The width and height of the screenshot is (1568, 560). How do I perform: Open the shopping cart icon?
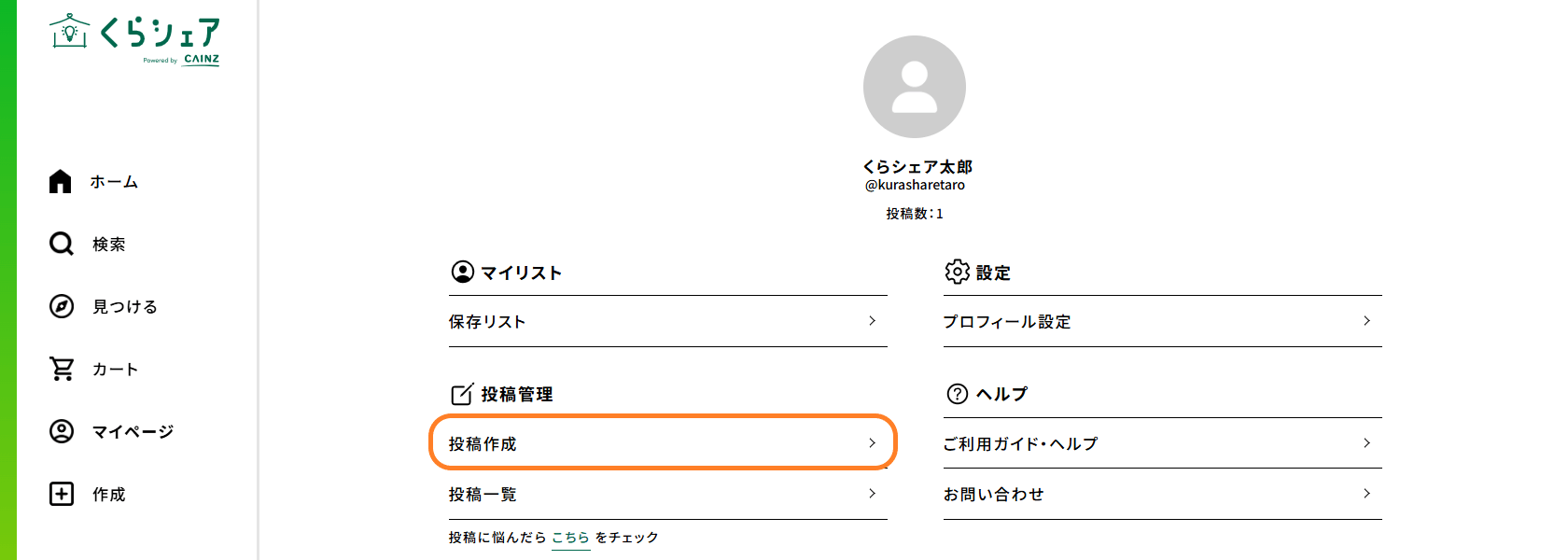[62, 369]
